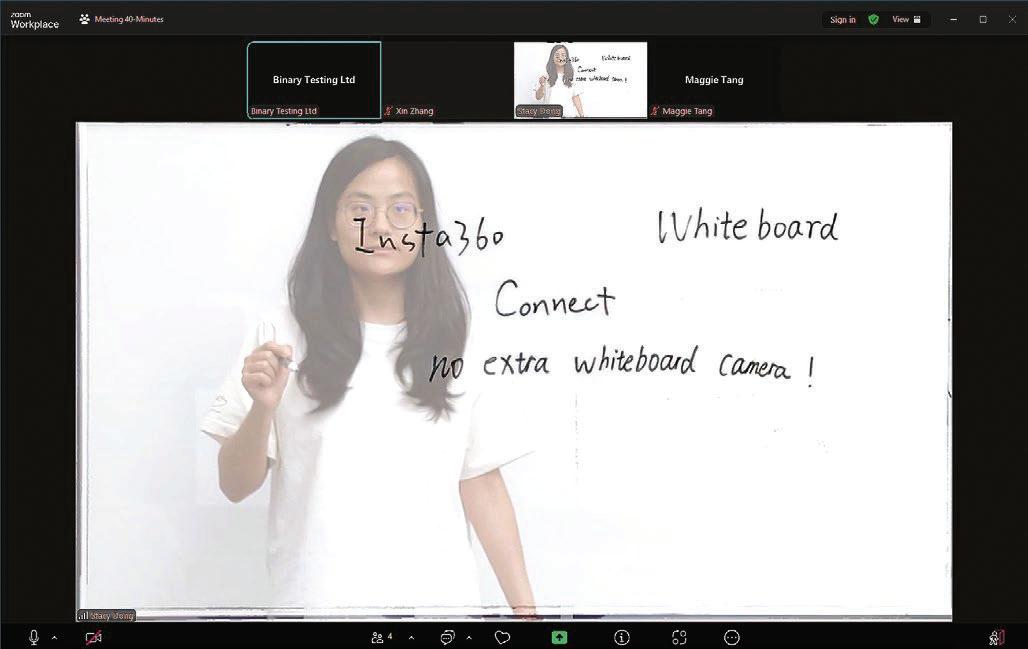Image resolution: width=1028 pixels, height=649 pixels.
Task: Open the Apps icon in toolbar
Action: tap(679, 637)
